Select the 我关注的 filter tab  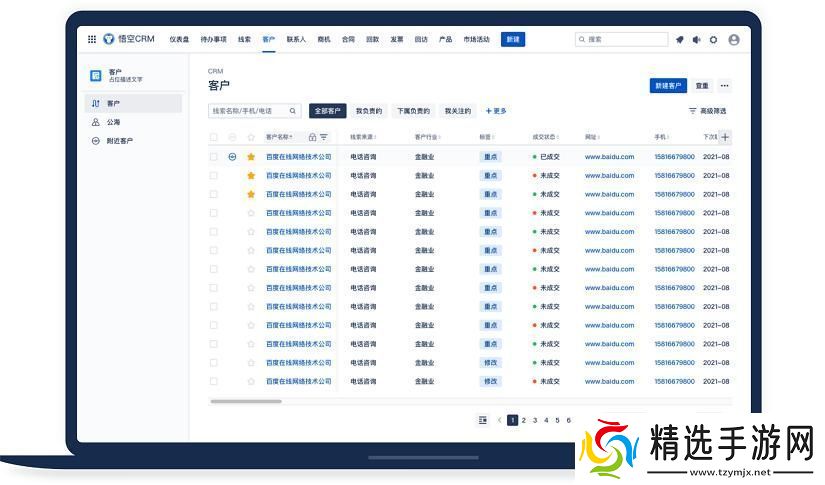coord(458,111)
